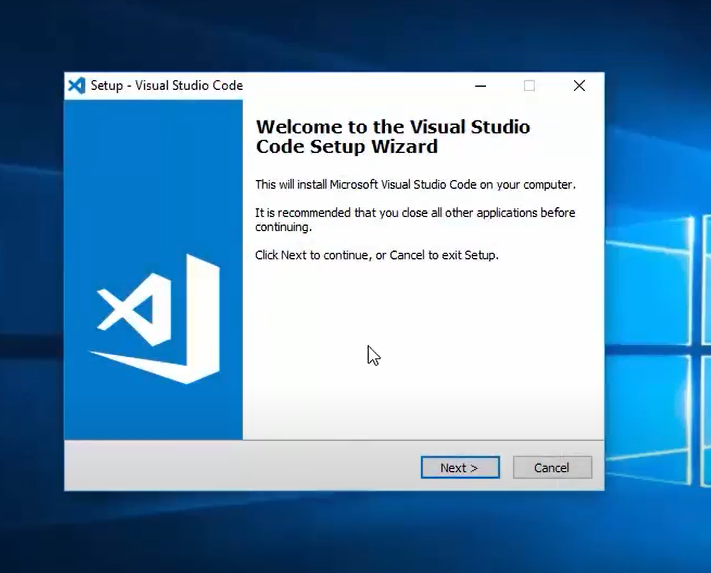Minimize the Setup window

[x=481, y=86]
